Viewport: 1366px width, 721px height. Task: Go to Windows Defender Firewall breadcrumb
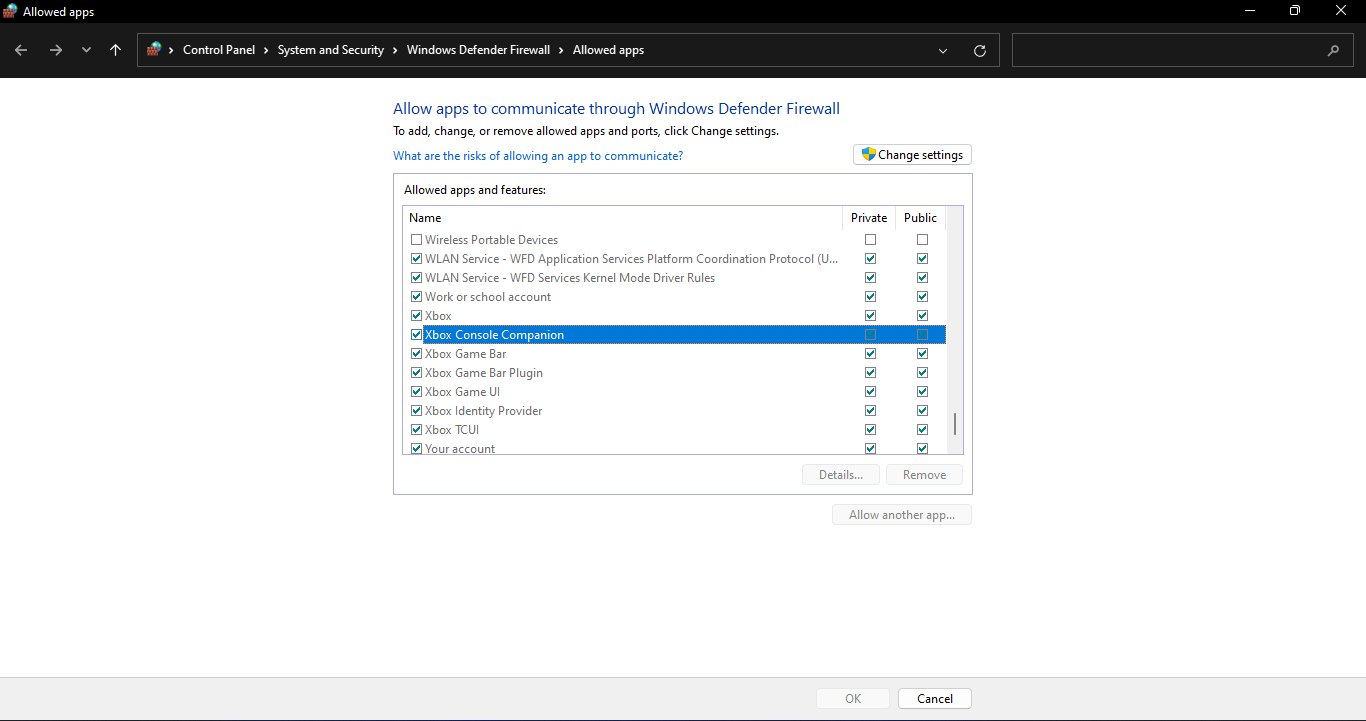point(478,50)
